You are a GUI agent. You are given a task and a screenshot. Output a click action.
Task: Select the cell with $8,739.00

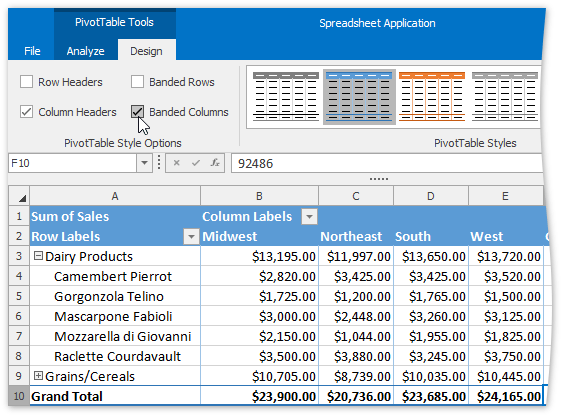tap(356, 376)
